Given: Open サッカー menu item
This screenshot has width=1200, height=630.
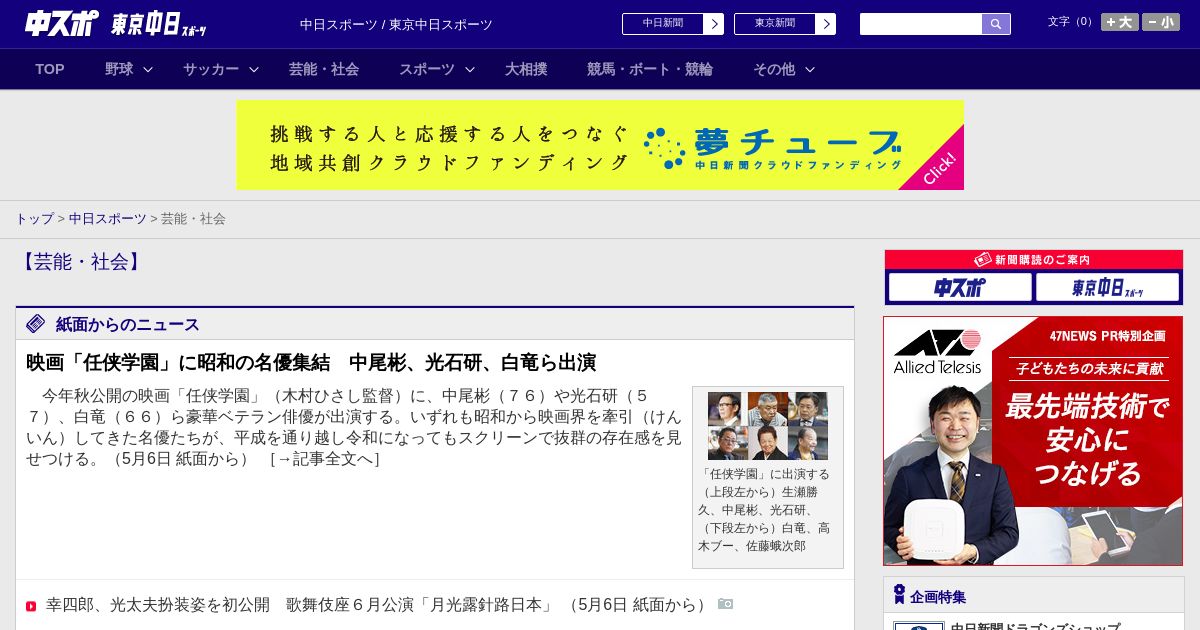Looking at the screenshot, I should (211, 69).
